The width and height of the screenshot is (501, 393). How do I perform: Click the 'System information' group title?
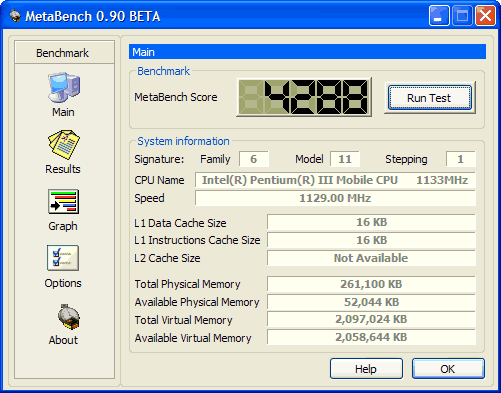pyautogui.click(x=183, y=141)
